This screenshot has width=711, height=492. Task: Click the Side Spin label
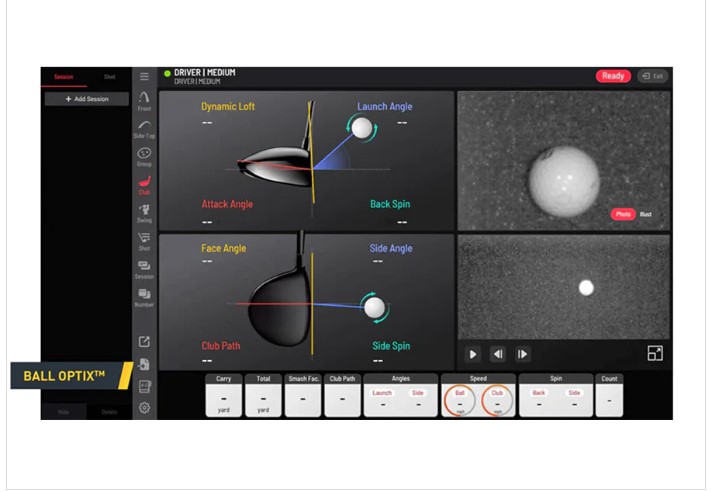[391, 346]
